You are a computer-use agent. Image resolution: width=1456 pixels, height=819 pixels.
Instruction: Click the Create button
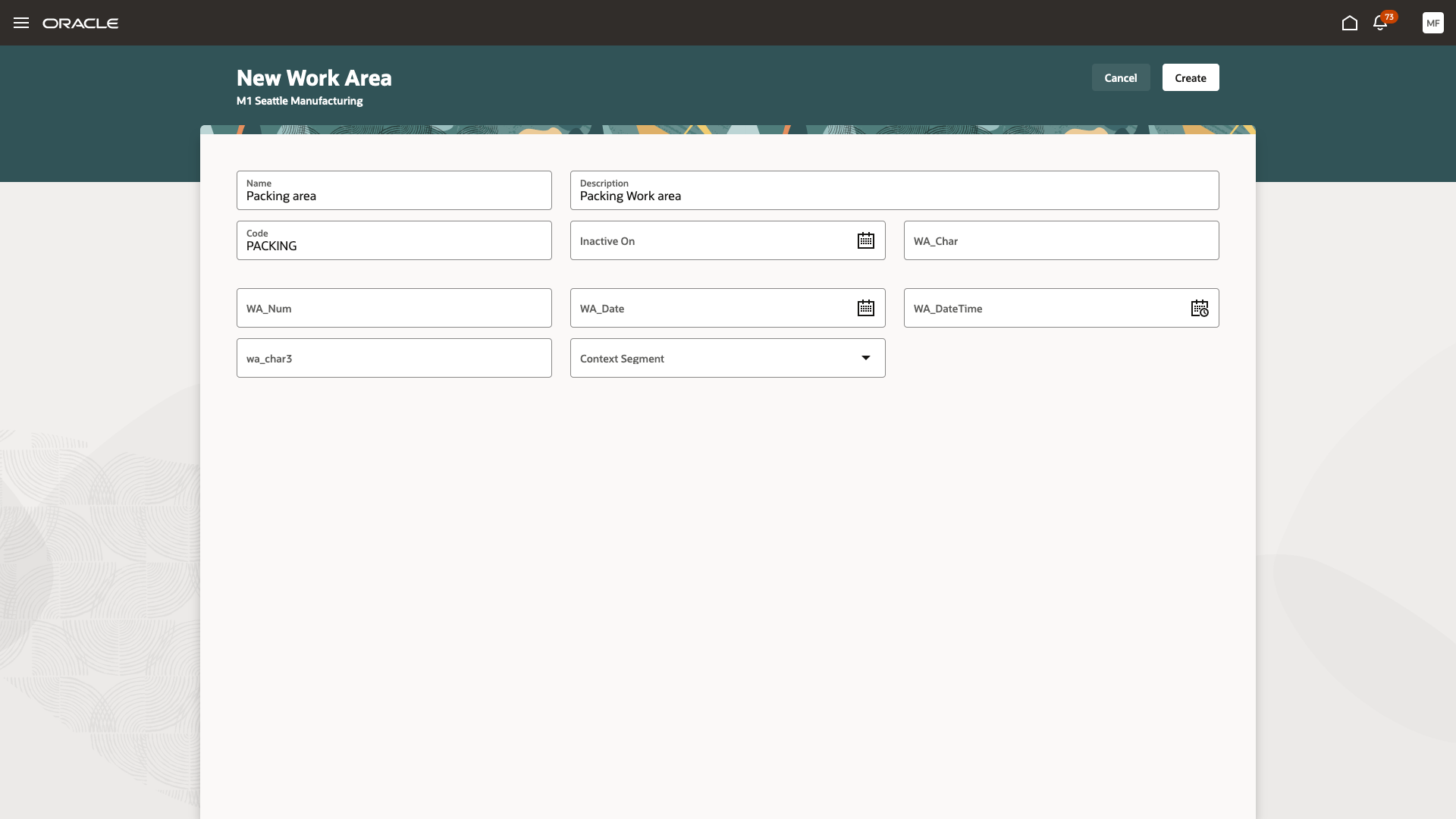click(x=1190, y=77)
